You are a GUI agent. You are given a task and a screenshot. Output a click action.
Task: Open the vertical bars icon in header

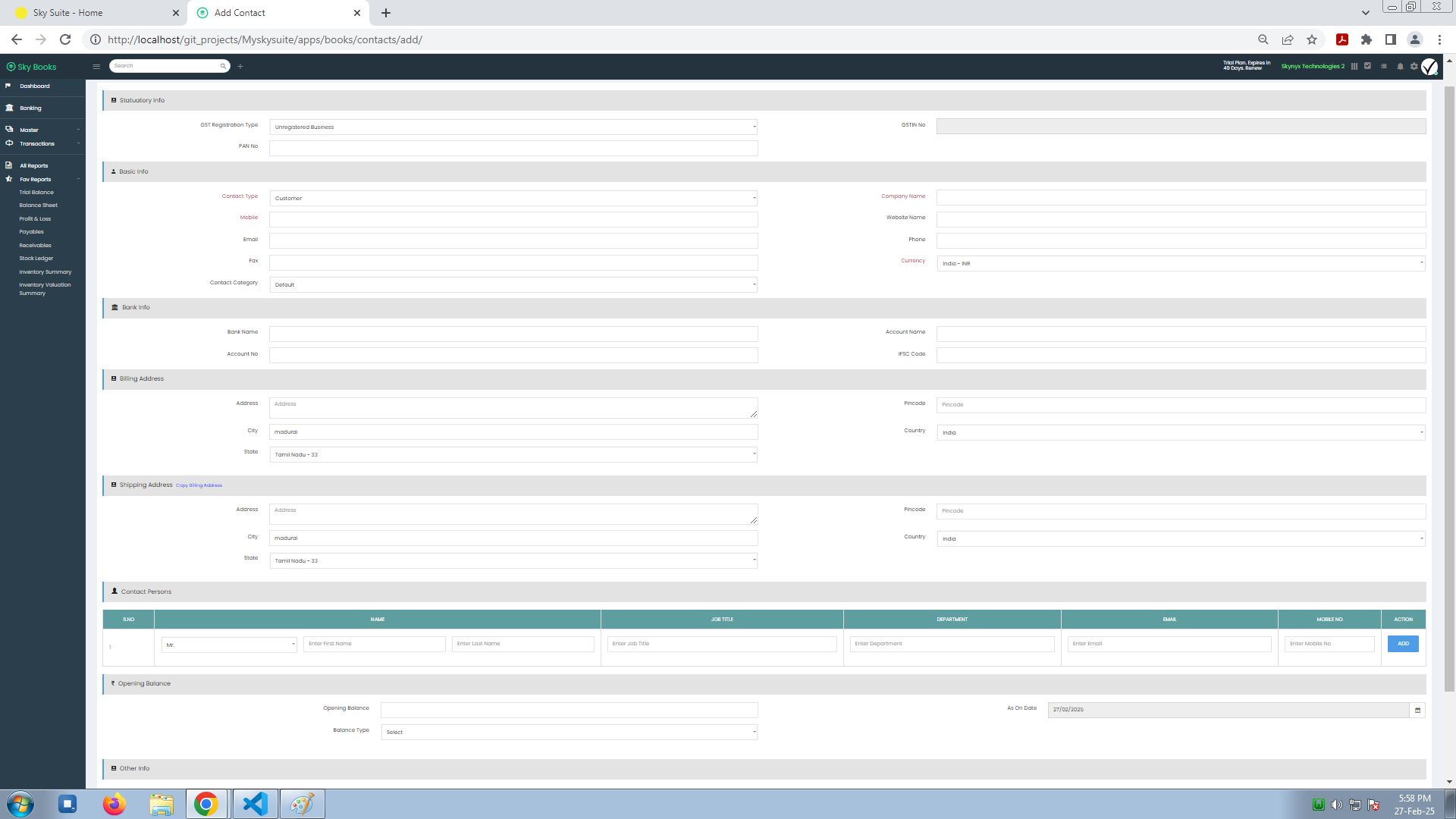[x=1354, y=66]
